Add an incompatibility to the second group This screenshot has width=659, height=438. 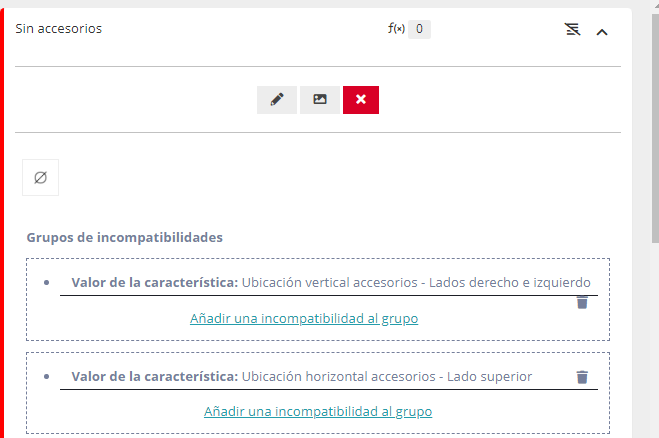tap(318, 411)
